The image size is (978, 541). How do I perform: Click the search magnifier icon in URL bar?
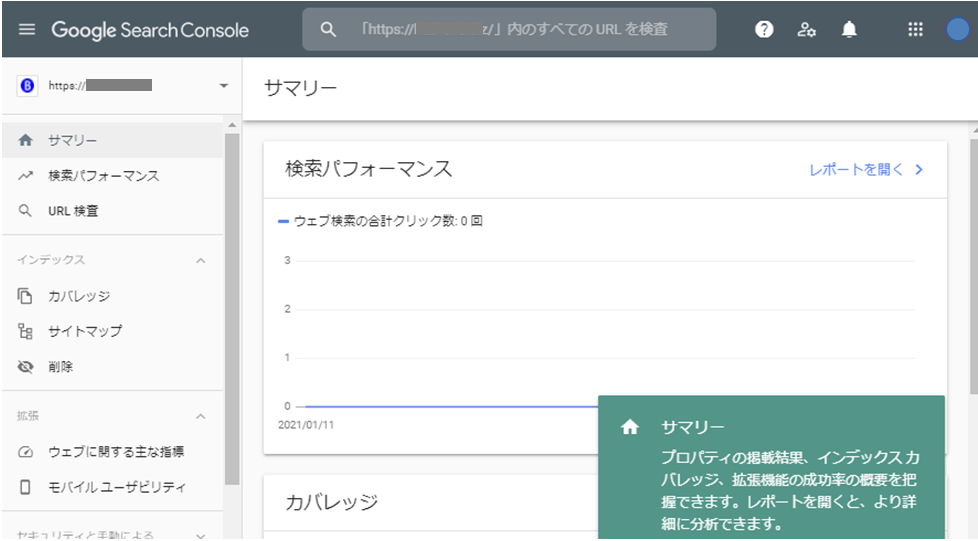point(328,29)
